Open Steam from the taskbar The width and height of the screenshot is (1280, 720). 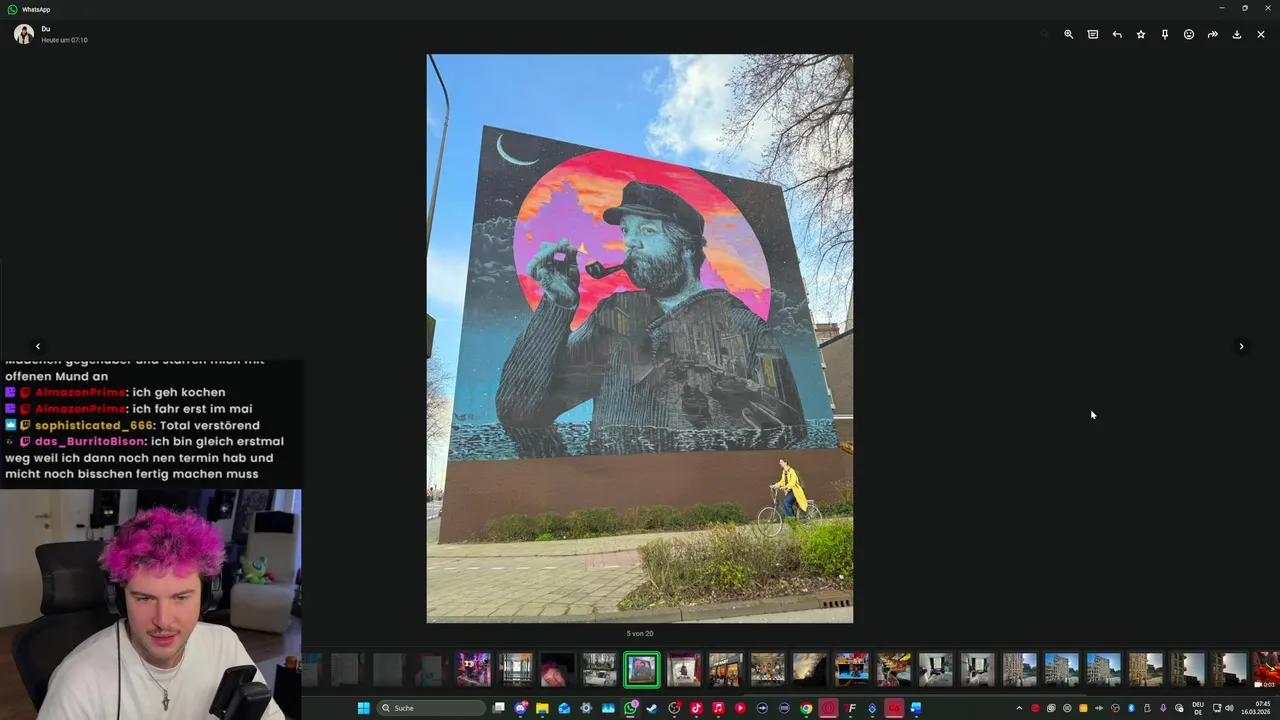click(x=652, y=708)
